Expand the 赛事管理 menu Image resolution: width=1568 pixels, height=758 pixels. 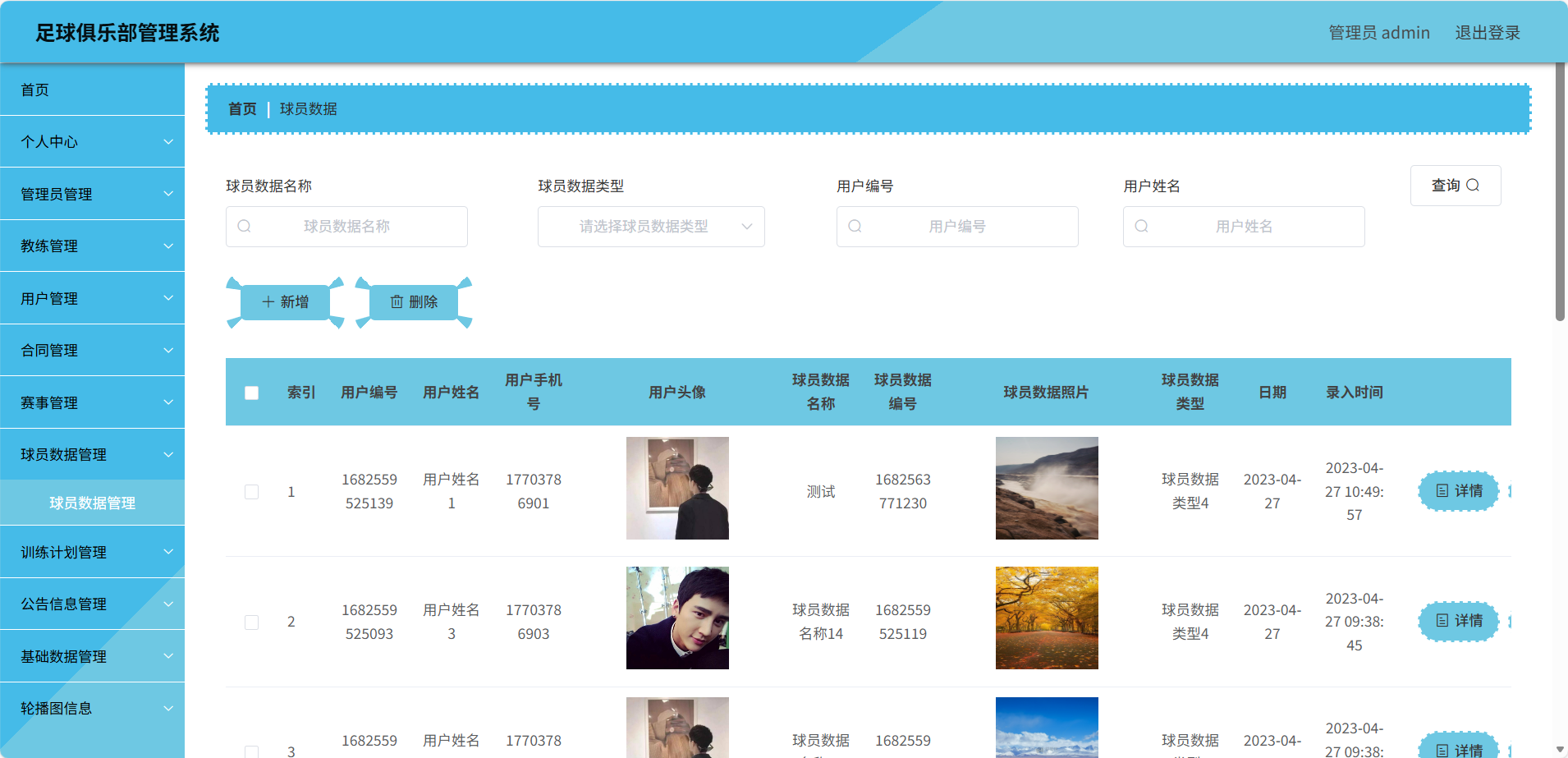92,403
